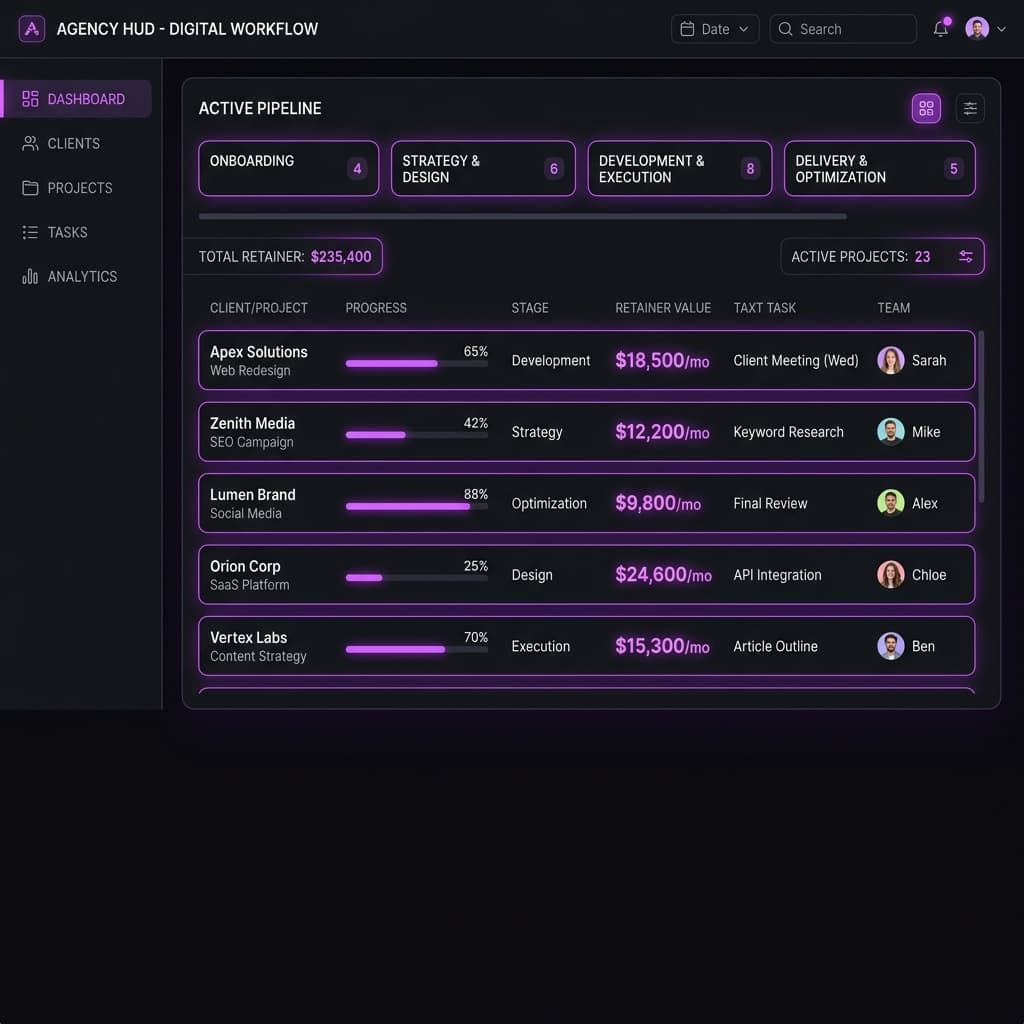Click the Projects folder icon

(x=30, y=187)
